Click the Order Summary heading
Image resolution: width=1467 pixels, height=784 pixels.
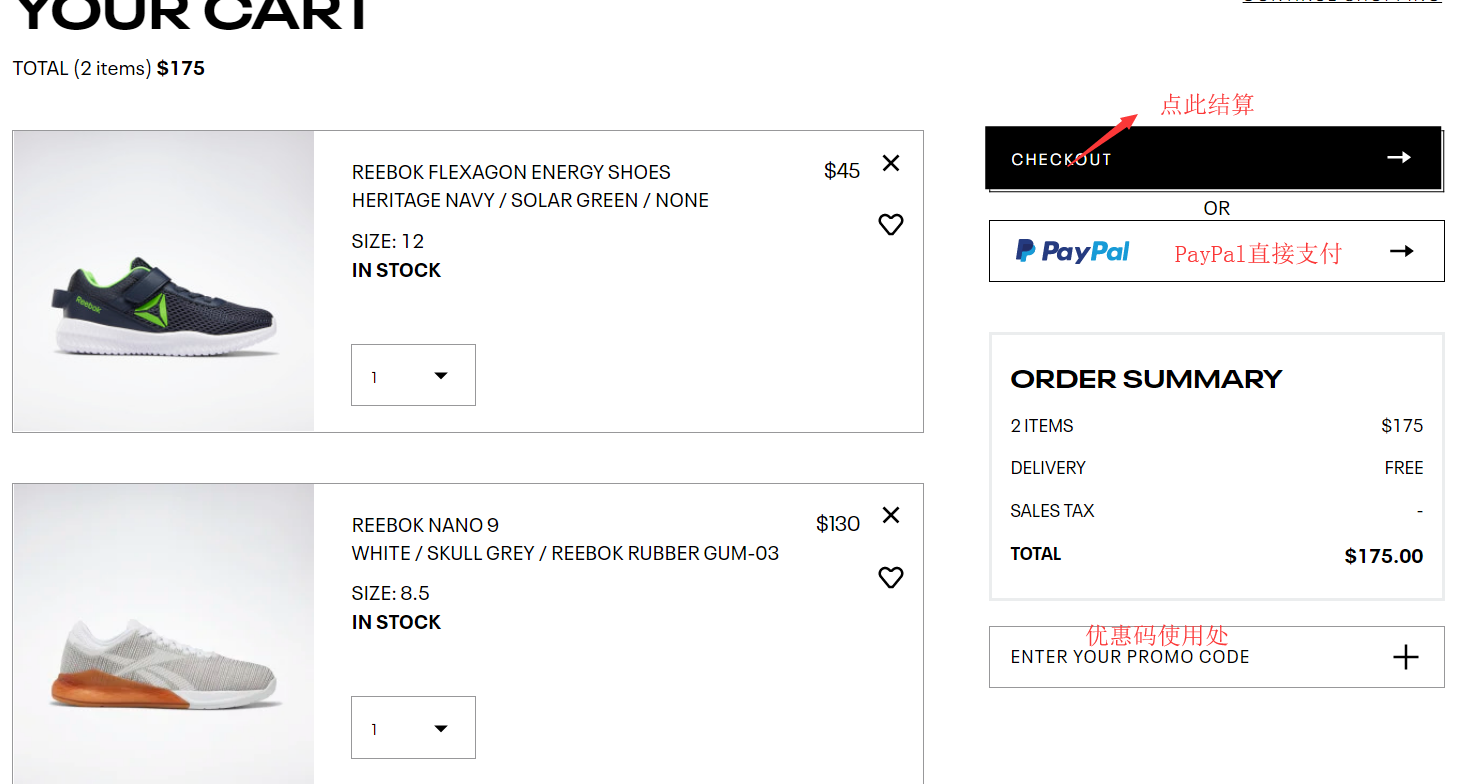tap(1146, 379)
